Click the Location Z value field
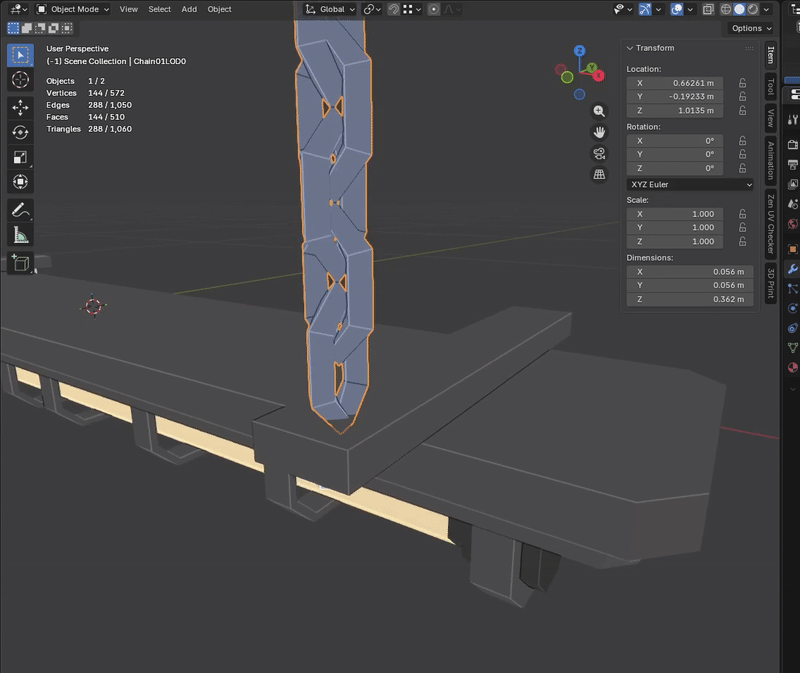 coord(690,111)
